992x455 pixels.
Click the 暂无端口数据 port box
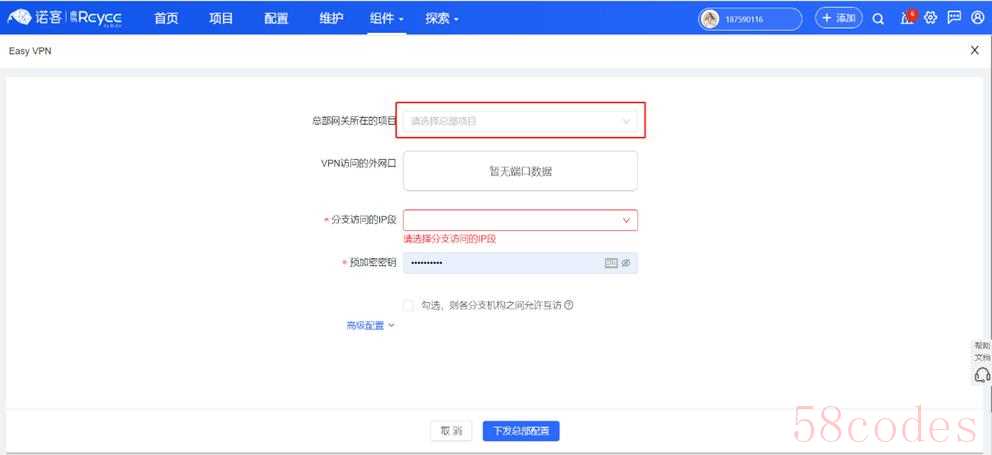point(520,171)
